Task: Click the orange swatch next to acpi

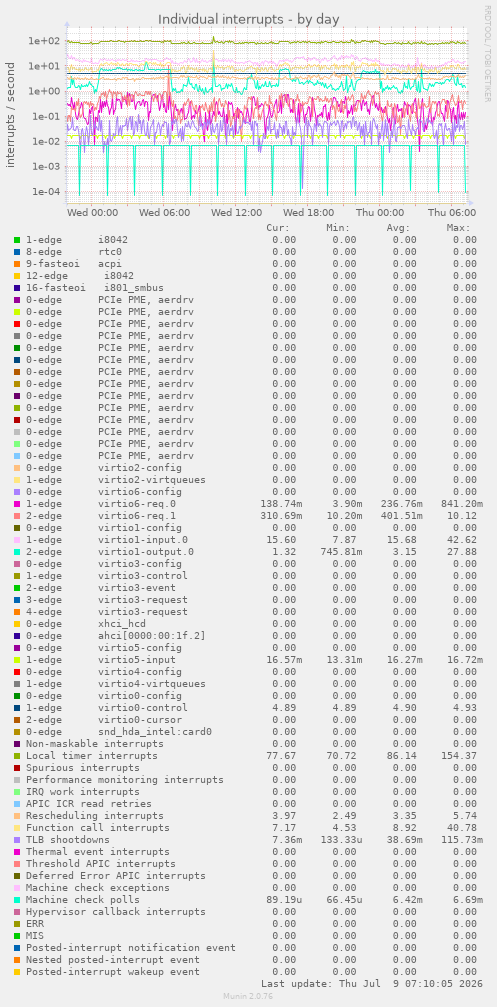Action: [x=17, y=264]
